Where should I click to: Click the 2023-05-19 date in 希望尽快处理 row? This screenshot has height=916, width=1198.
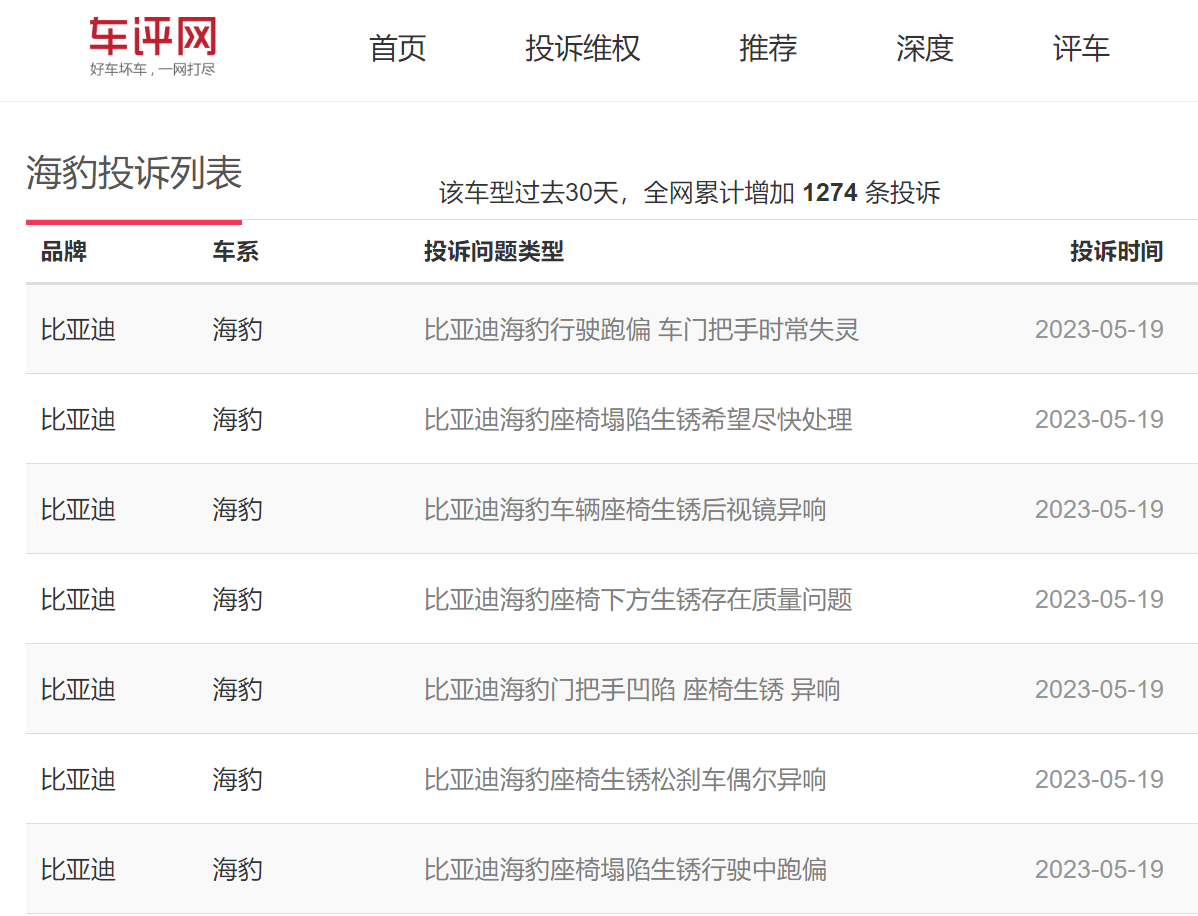coord(1099,419)
